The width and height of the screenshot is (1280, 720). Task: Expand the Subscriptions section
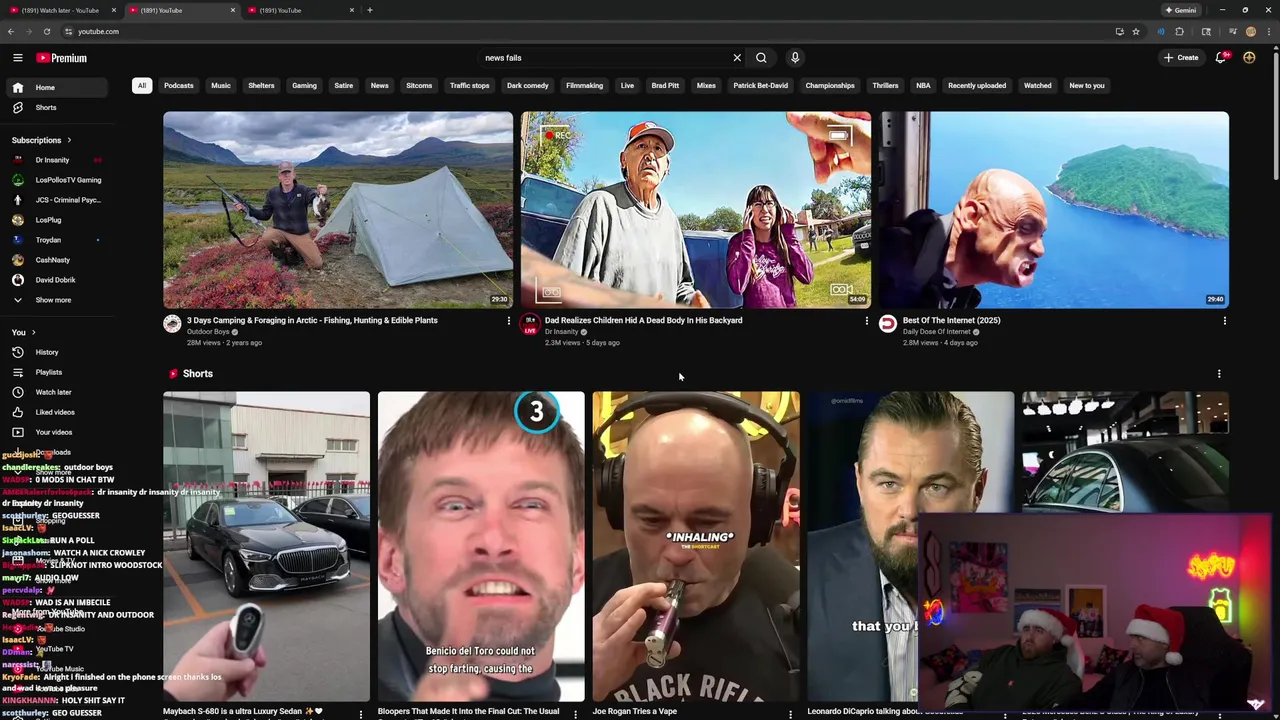pyautogui.click(x=41, y=140)
